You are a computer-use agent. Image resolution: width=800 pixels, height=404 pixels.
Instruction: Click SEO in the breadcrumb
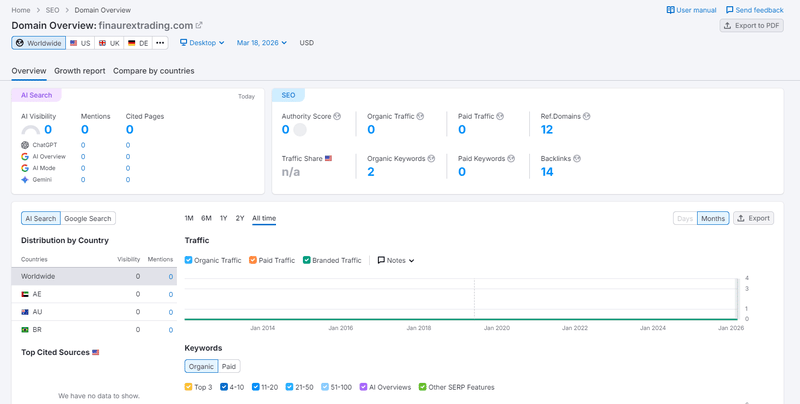[x=53, y=10]
